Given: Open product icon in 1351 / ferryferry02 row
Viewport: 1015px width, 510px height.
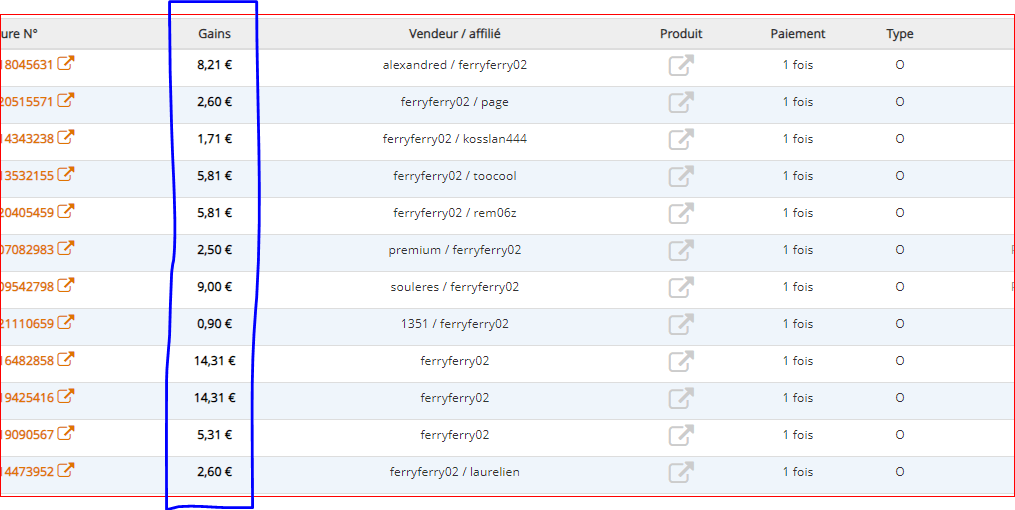Looking at the screenshot, I should pyautogui.click(x=681, y=324).
